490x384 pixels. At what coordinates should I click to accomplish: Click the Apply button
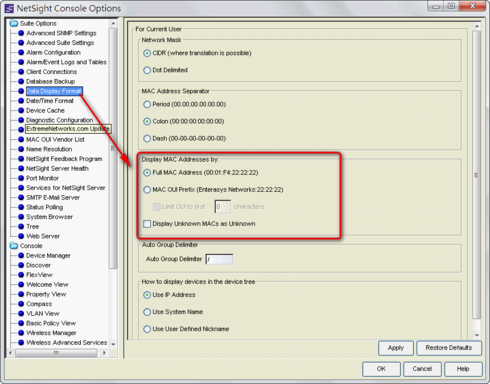tap(396, 348)
